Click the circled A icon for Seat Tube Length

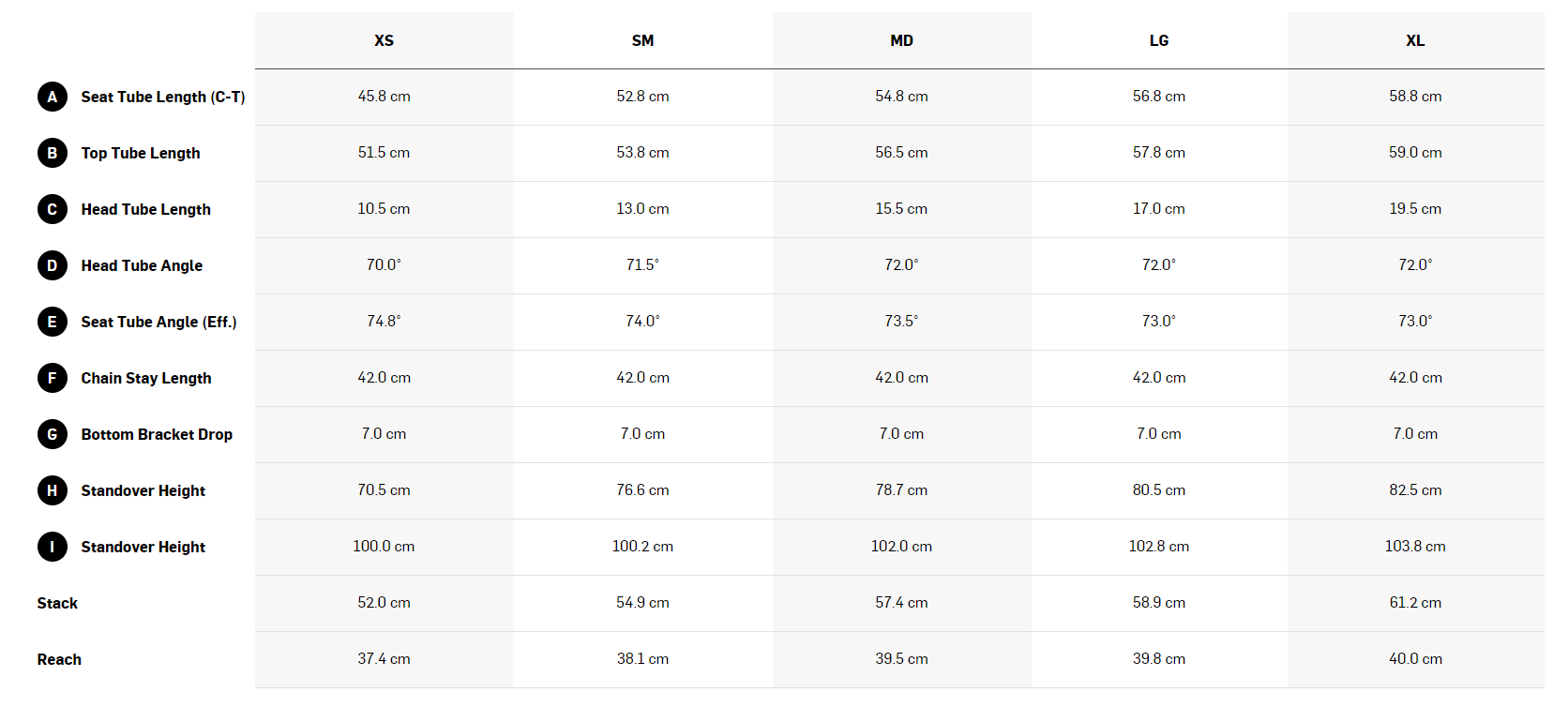pyautogui.click(x=53, y=97)
